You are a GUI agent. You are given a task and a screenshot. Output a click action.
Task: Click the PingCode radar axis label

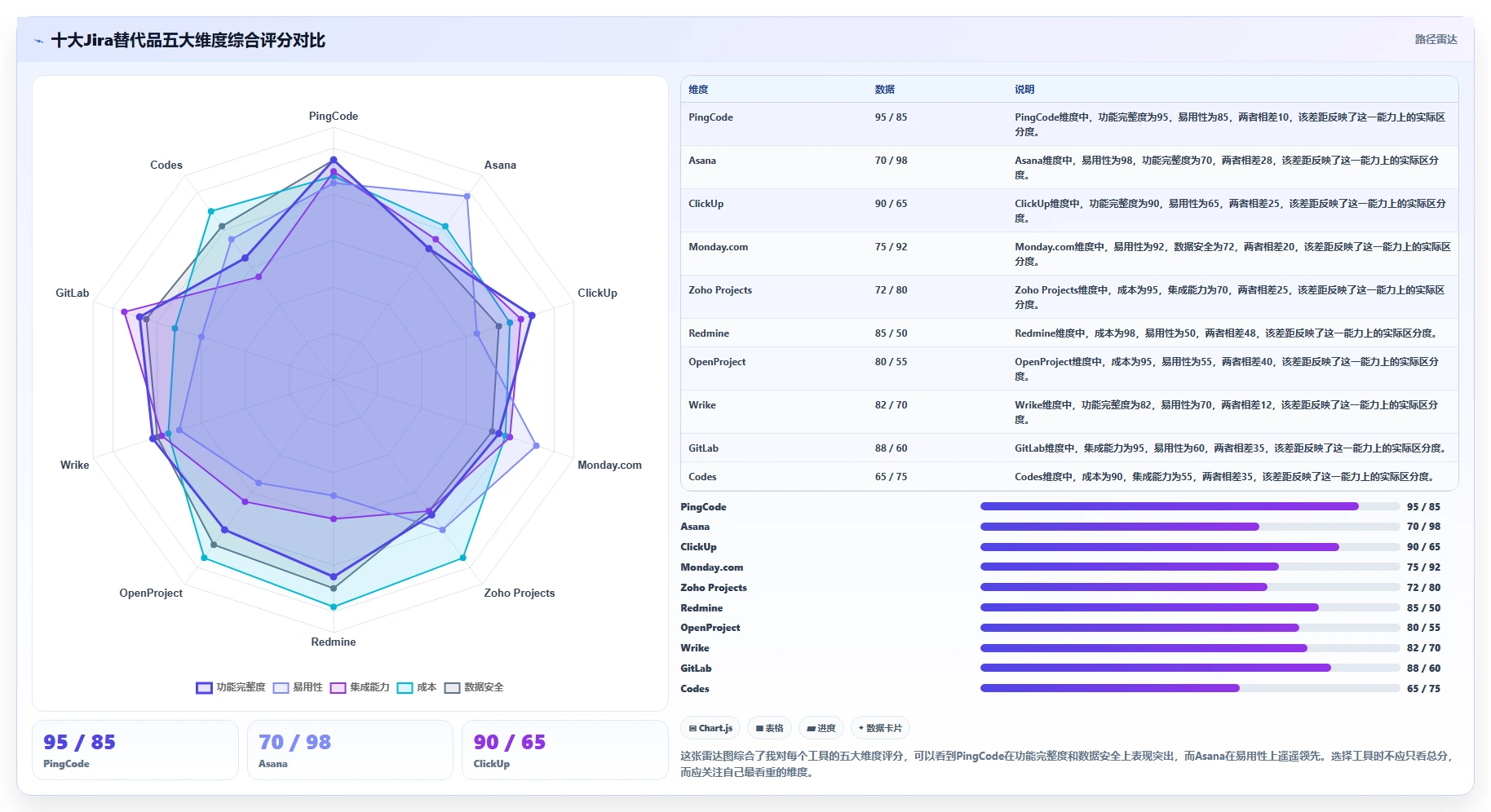click(x=334, y=117)
